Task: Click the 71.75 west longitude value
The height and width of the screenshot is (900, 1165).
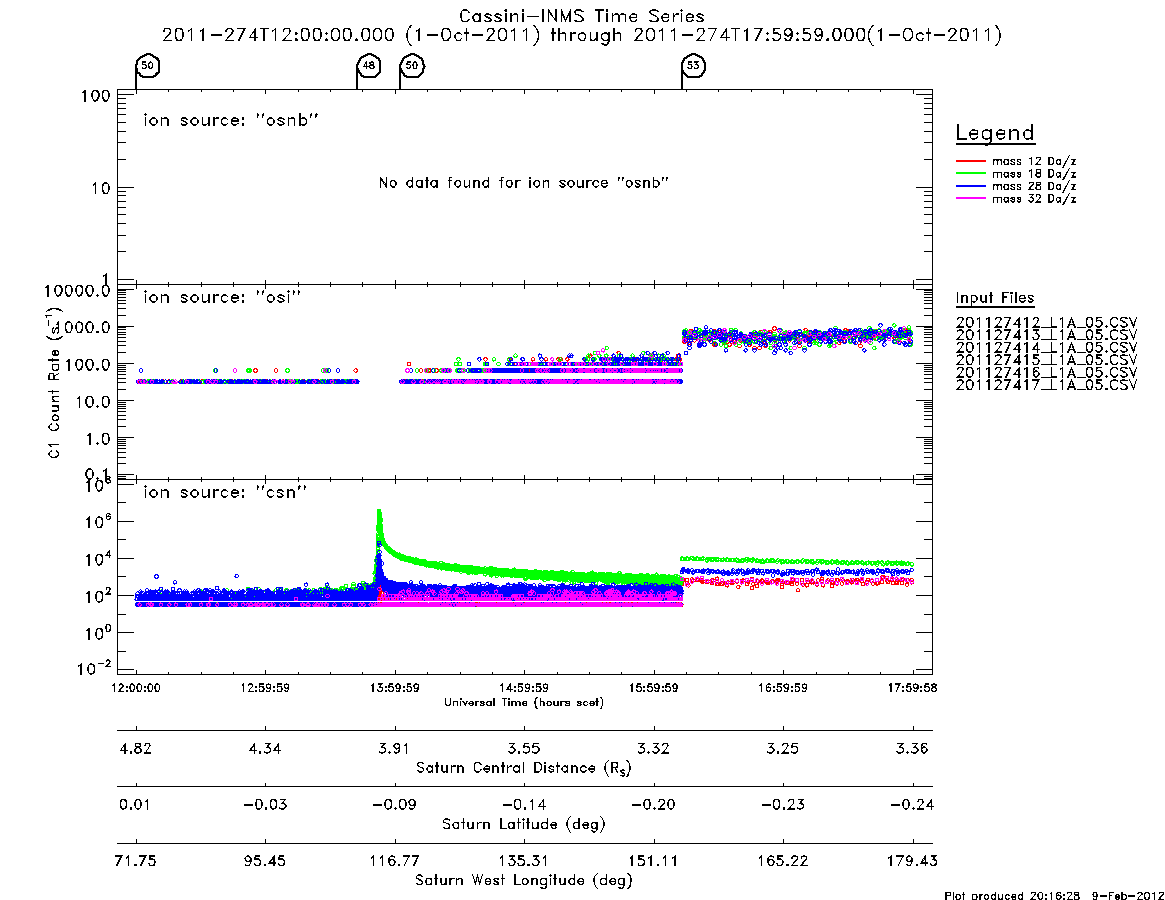Action: [x=136, y=861]
